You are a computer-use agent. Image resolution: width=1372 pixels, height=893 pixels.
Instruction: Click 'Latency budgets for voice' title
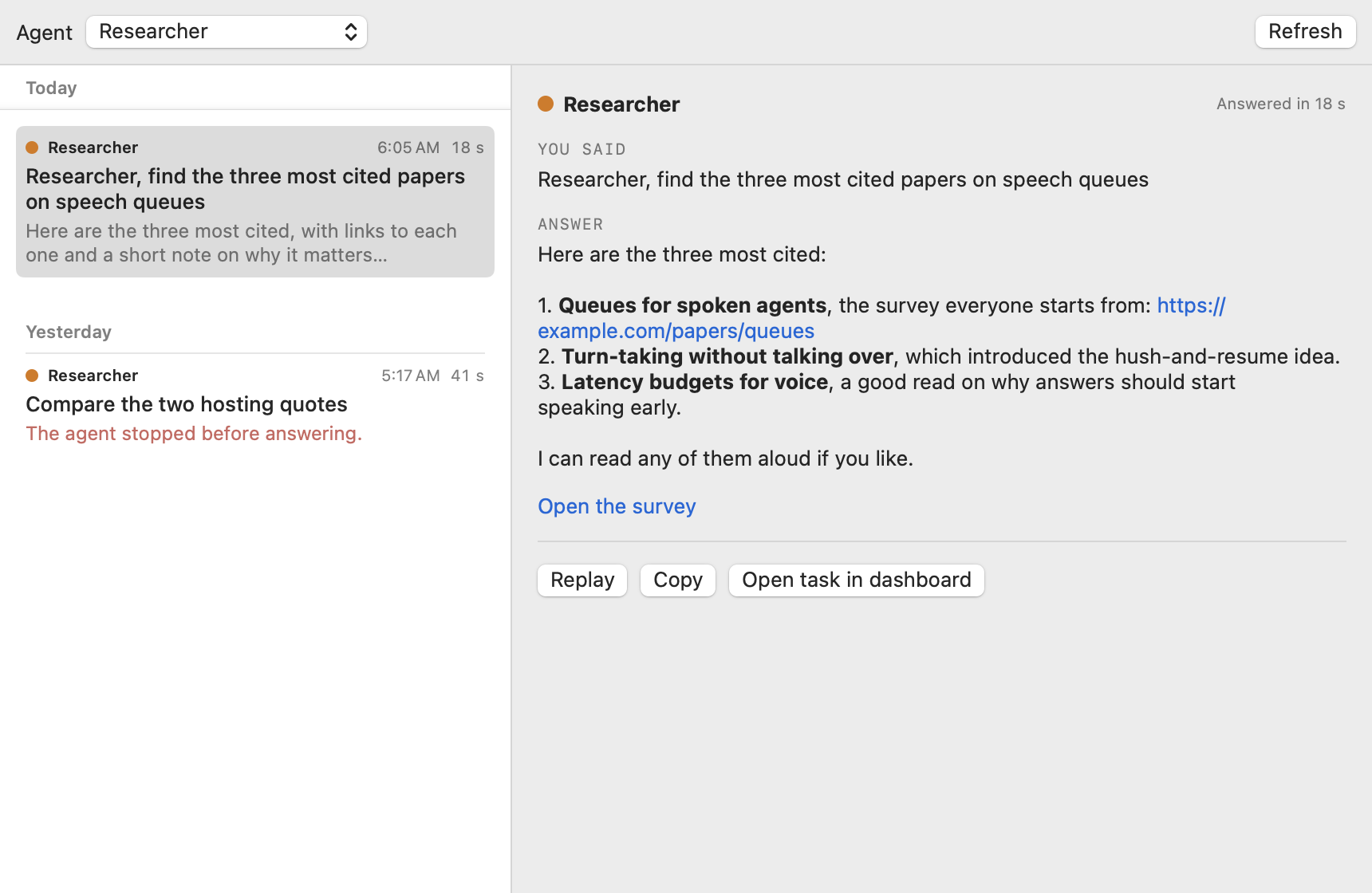[x=695, y=382]
